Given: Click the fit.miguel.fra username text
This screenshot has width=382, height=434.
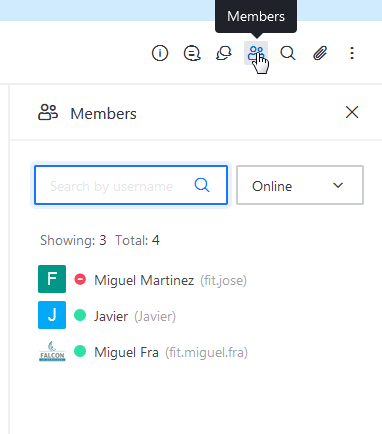Looking at the screenshot, I should [207, 352].
